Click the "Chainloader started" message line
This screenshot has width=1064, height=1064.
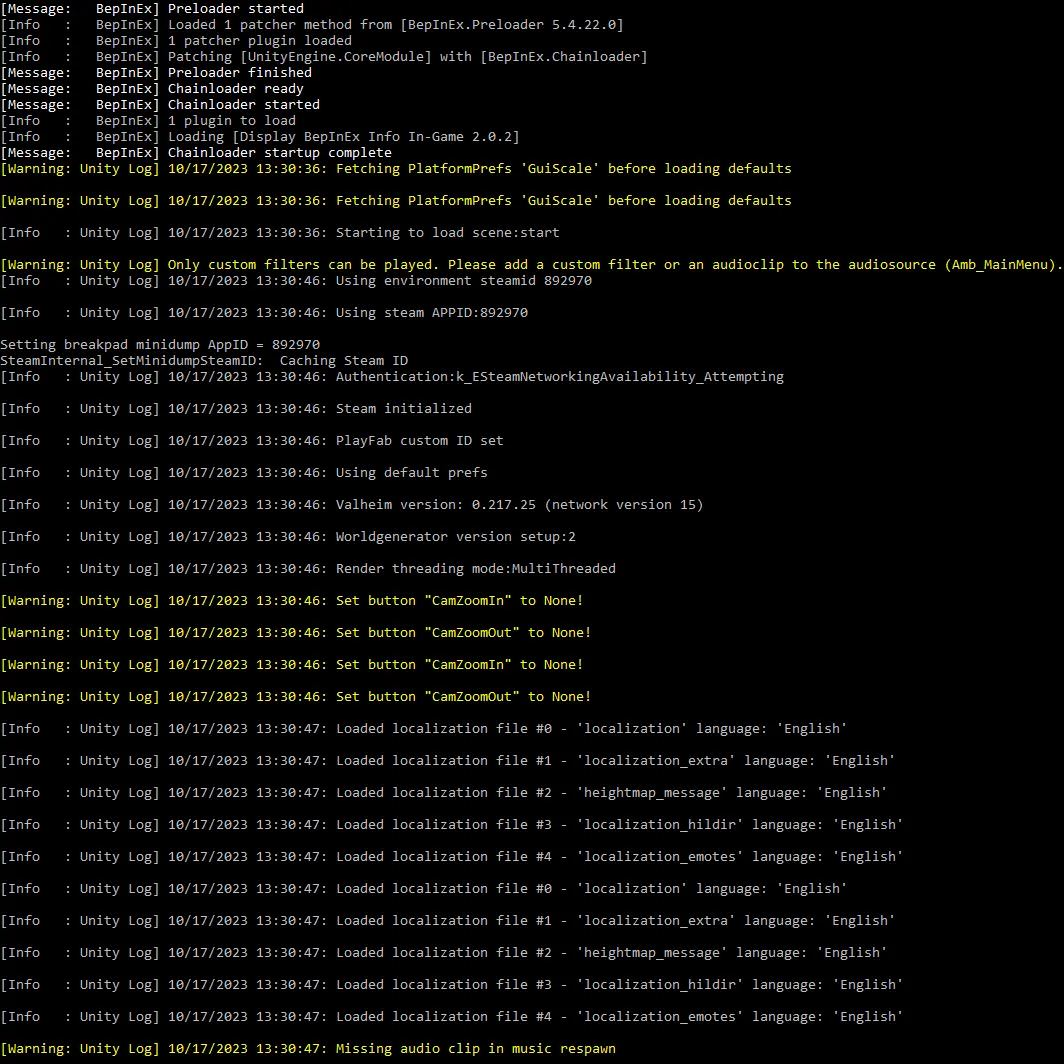[160, 104]
